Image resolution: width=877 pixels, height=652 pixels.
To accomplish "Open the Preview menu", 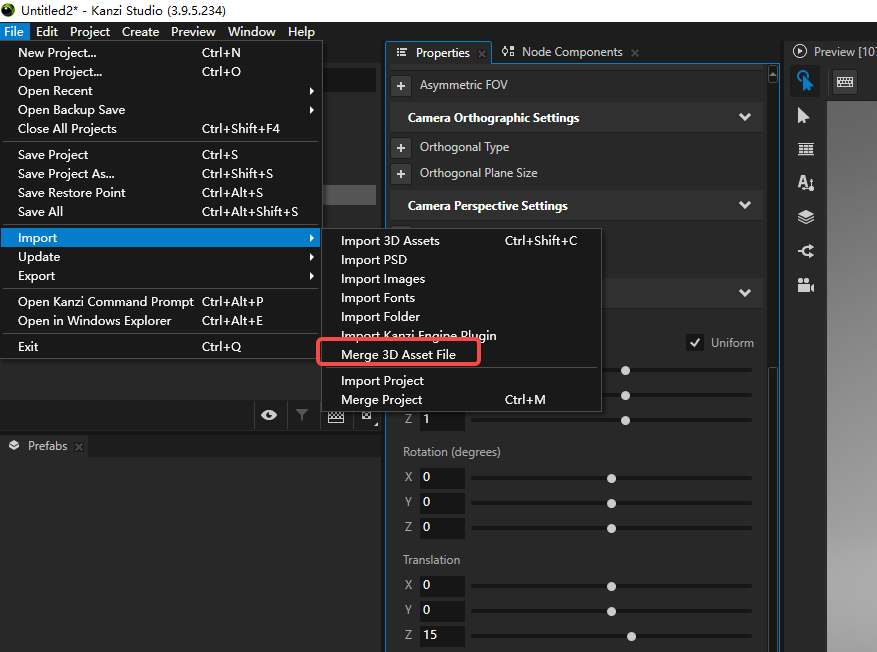I will coord(193,32).
